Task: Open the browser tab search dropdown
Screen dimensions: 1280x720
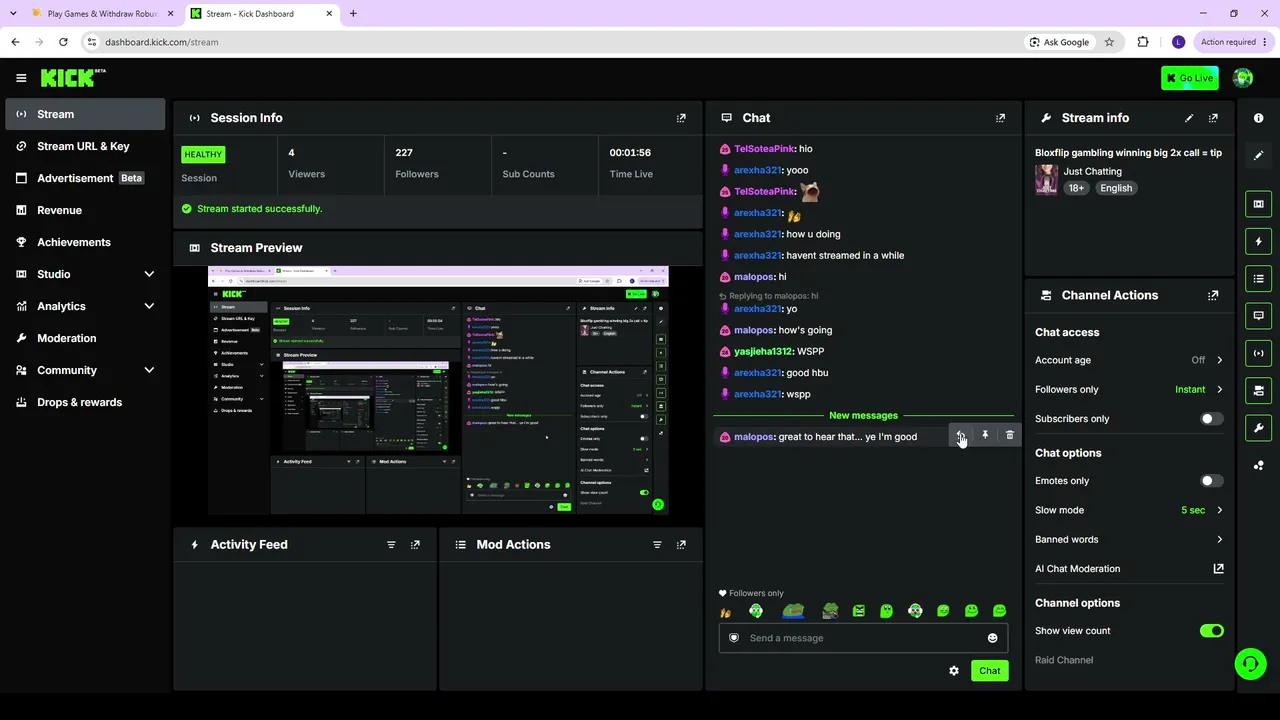Action: 13,13
